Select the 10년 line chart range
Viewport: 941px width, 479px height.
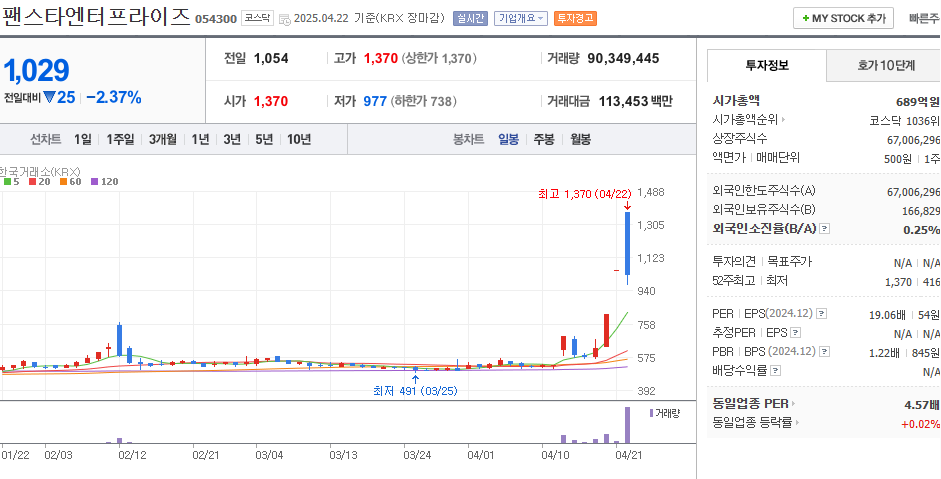coord(299,140)
